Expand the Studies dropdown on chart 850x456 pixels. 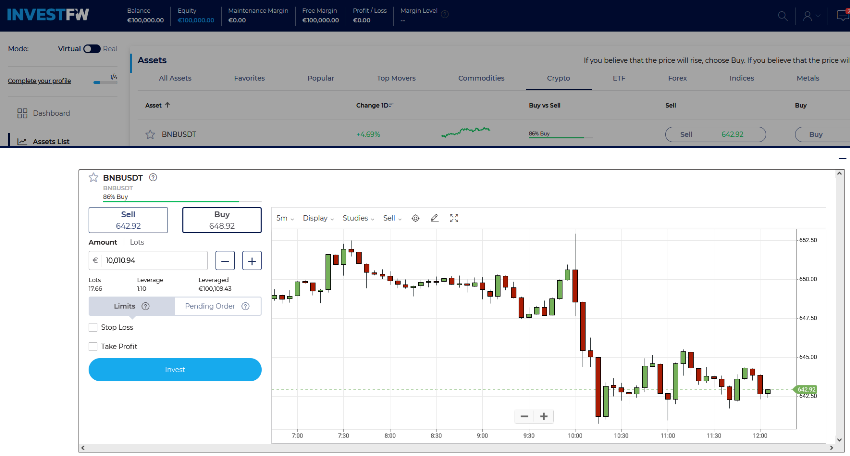358,218
